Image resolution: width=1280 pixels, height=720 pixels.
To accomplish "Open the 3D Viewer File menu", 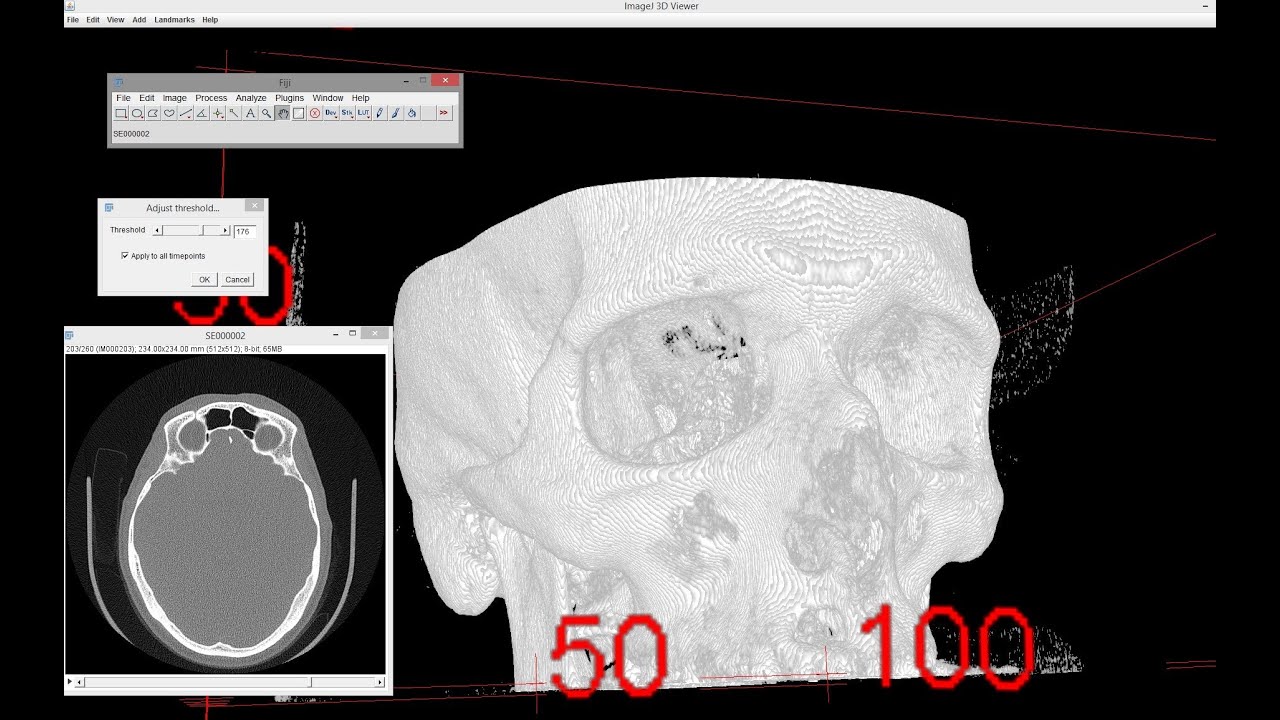I will tap(73, 20).
